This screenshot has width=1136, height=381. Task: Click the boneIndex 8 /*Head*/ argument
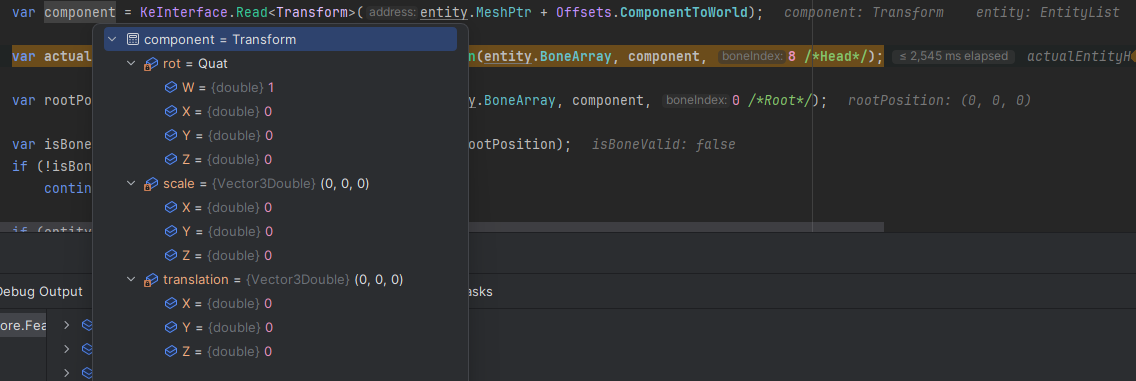click(x=796, y=56)
